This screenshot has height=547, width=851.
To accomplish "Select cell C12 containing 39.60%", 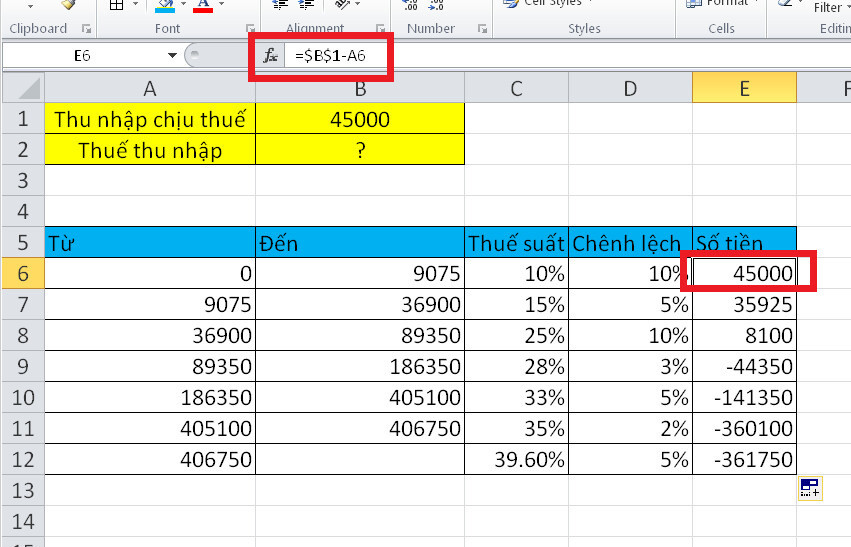I will 517,460.
